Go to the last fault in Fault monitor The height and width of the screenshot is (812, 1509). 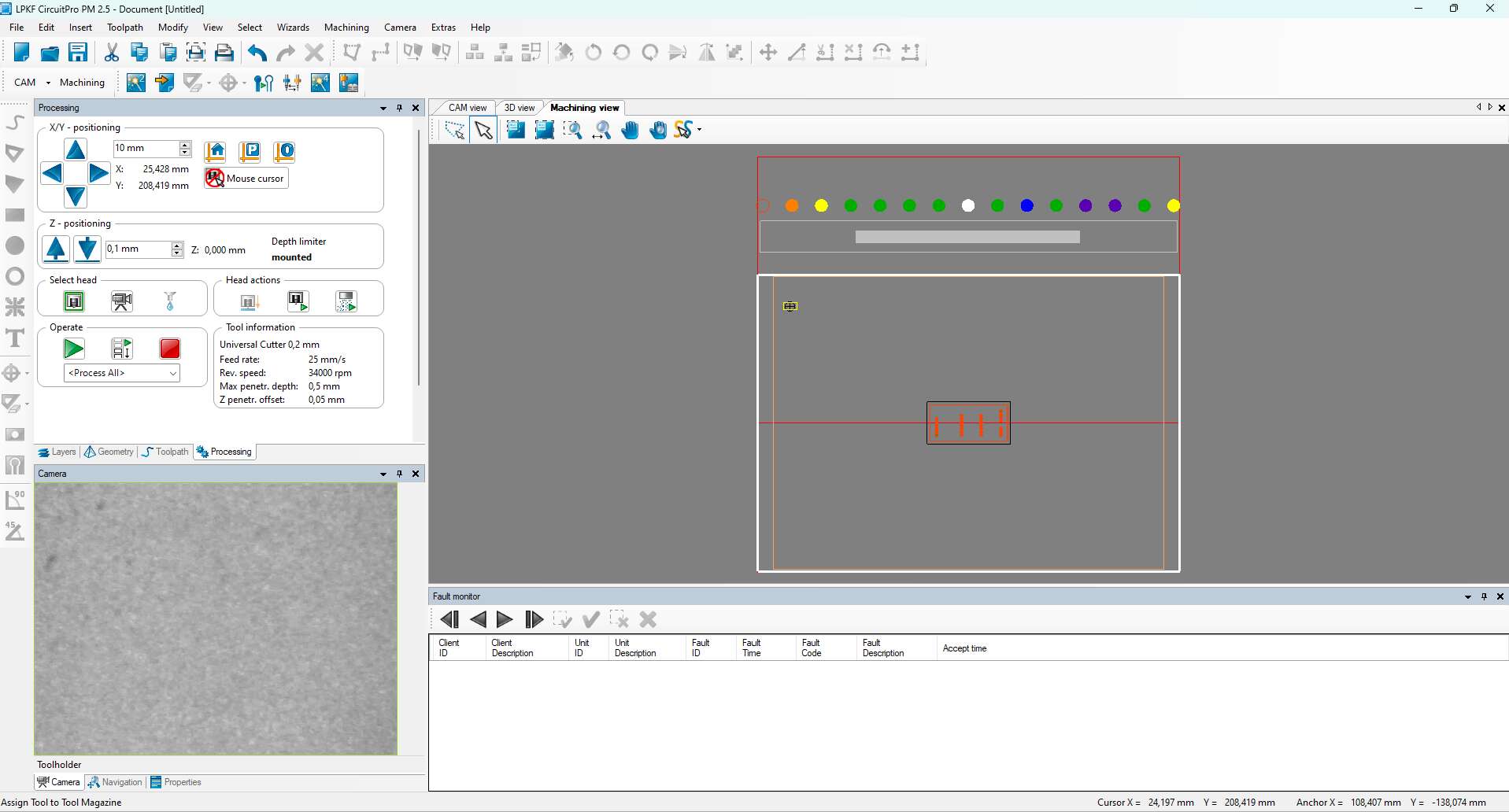click(x=534, y=620)
